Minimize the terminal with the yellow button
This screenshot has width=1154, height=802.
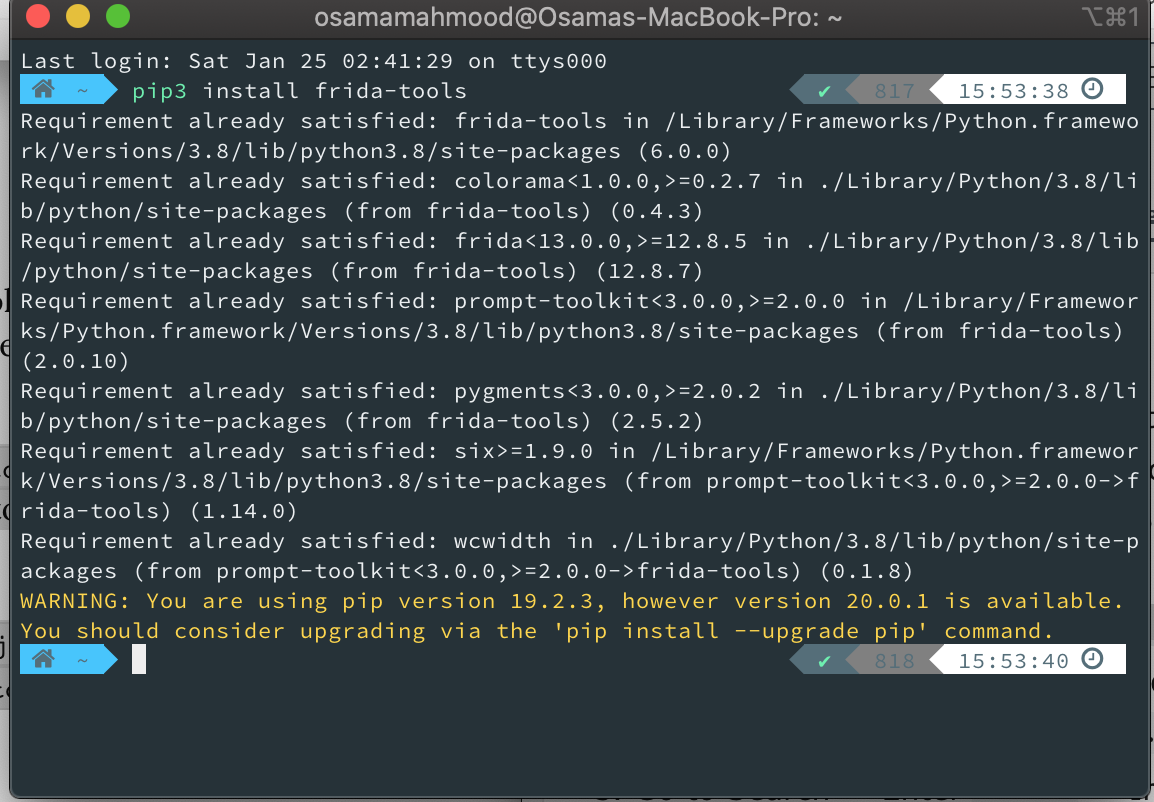pyautogui.click(x=77, y=16)
